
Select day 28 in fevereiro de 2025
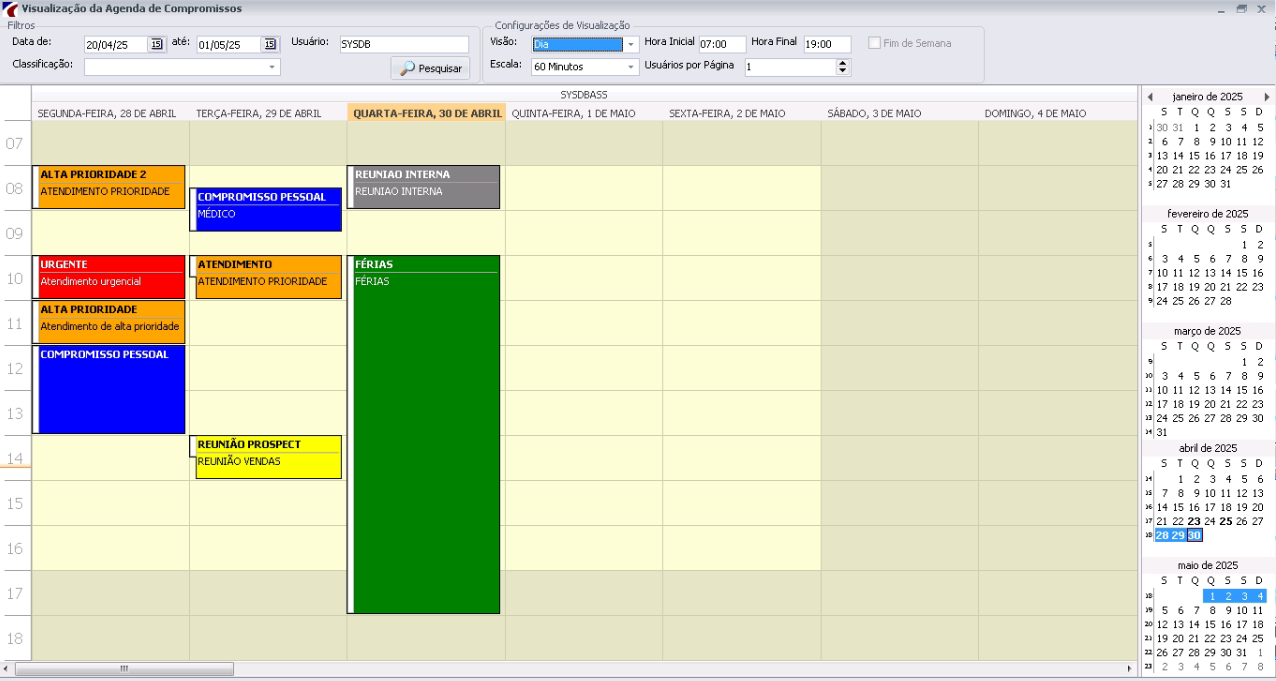(1226, 301)
